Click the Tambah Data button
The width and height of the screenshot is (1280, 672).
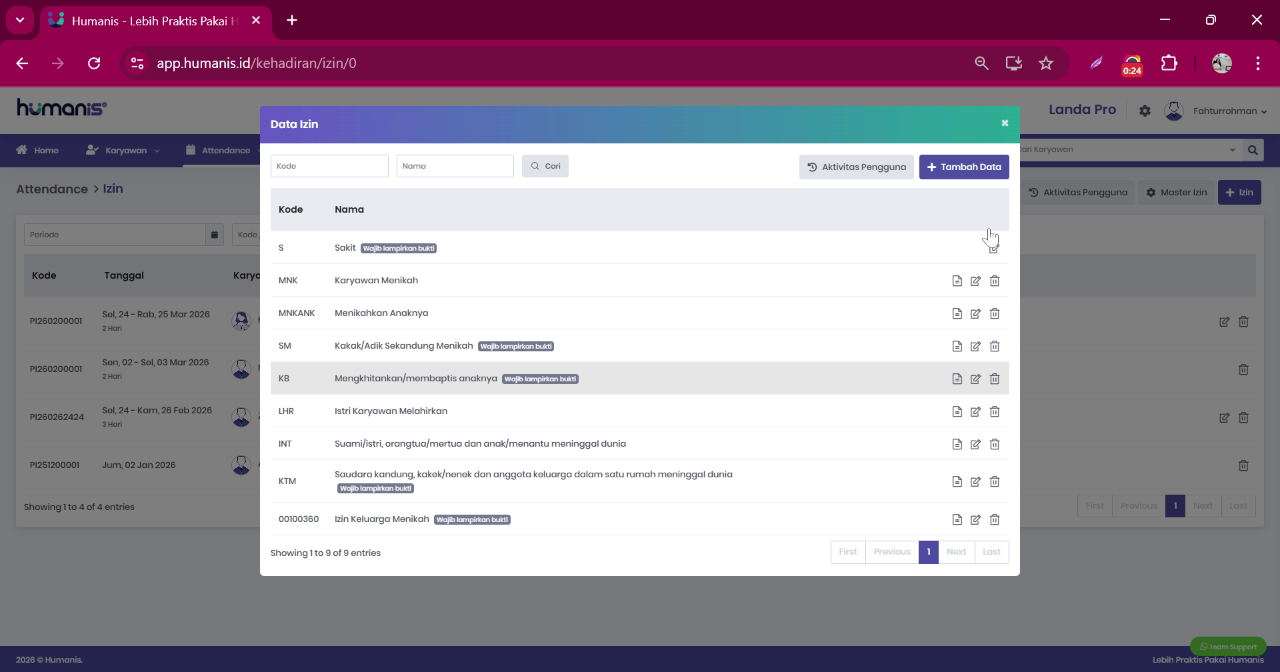(x=964, y=167)
